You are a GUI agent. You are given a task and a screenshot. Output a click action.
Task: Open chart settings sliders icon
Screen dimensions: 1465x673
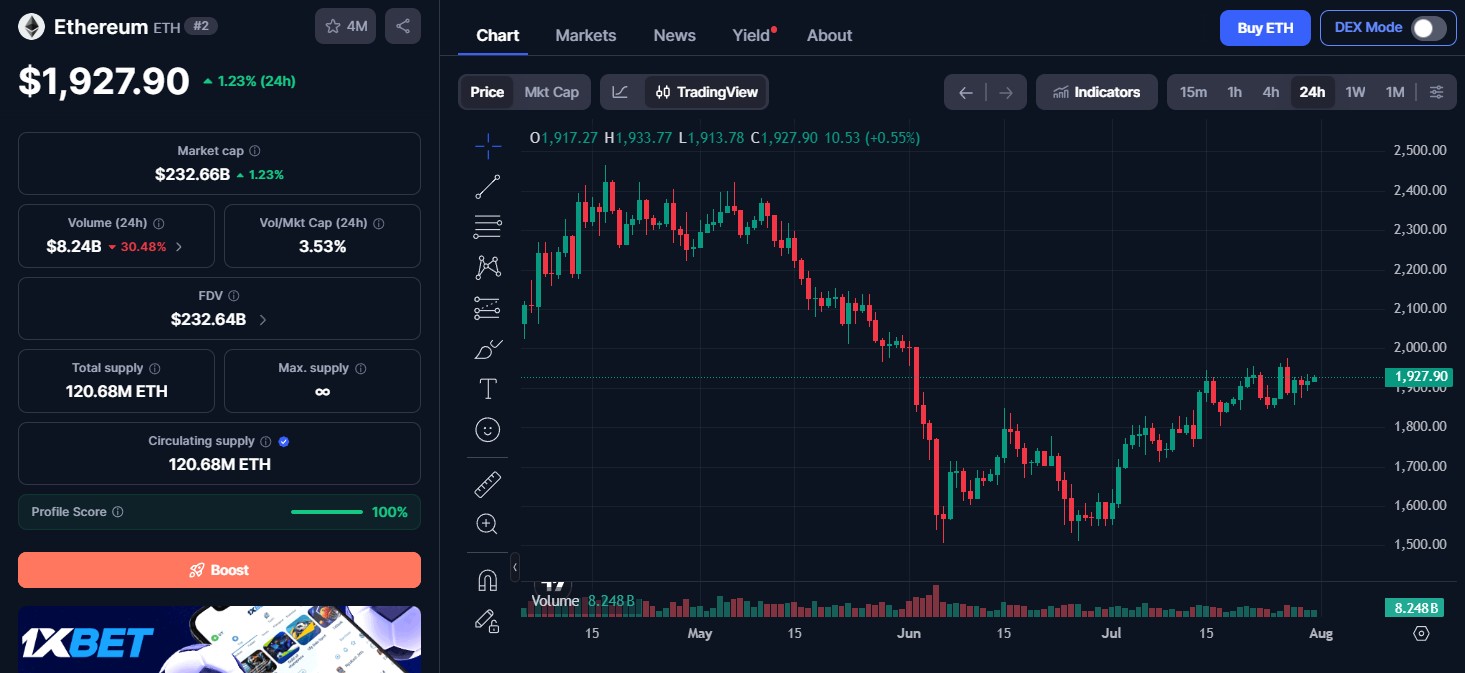(x=1437, y=92)
